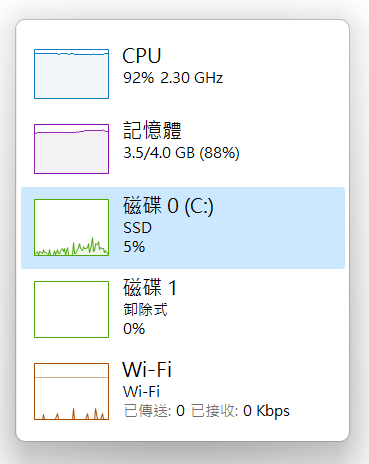The image size is (369, 464).
Task: Click the smaller Wi-Fi adapter name subtitle
Action: tap(141, 392)
